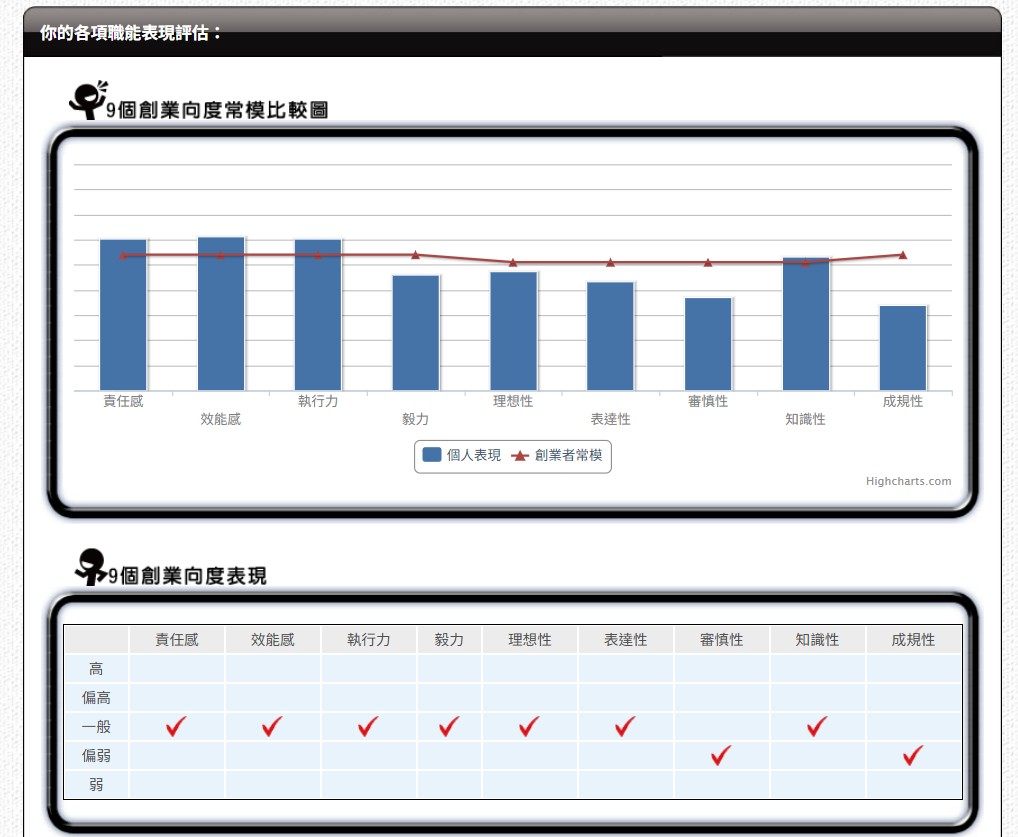Click the 審慎性 blue bar in chart
Screen dimensions: 1018x837
708,343
